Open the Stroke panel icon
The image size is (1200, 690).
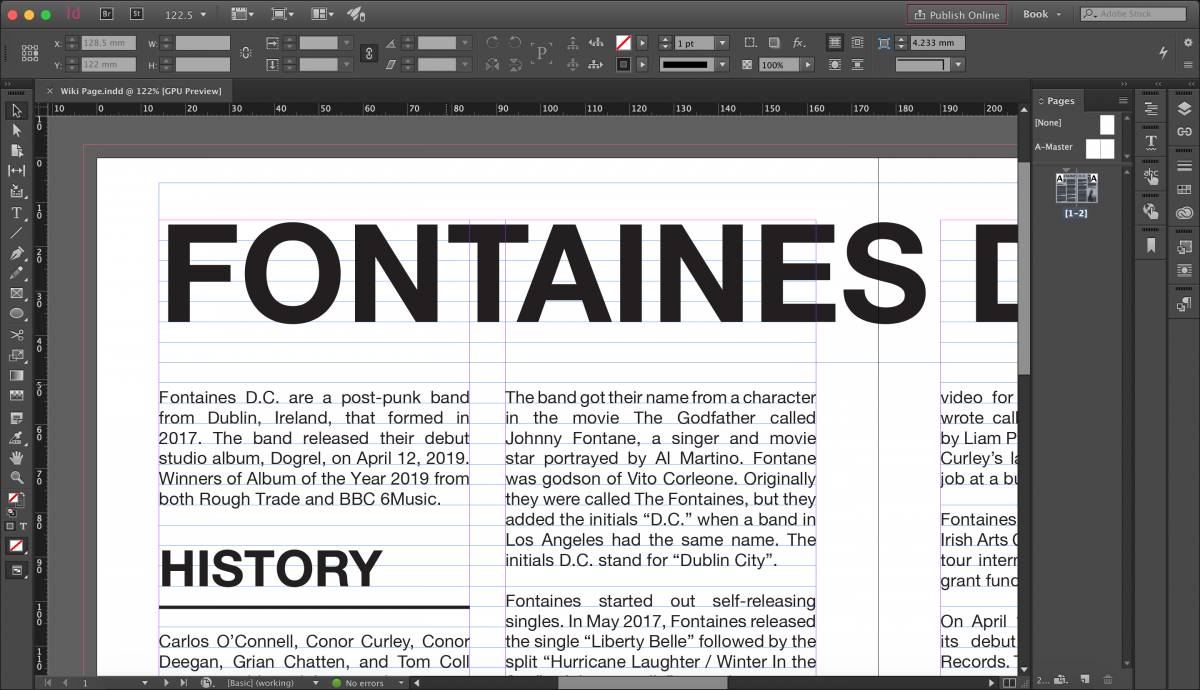click(x=1185, y=165)
